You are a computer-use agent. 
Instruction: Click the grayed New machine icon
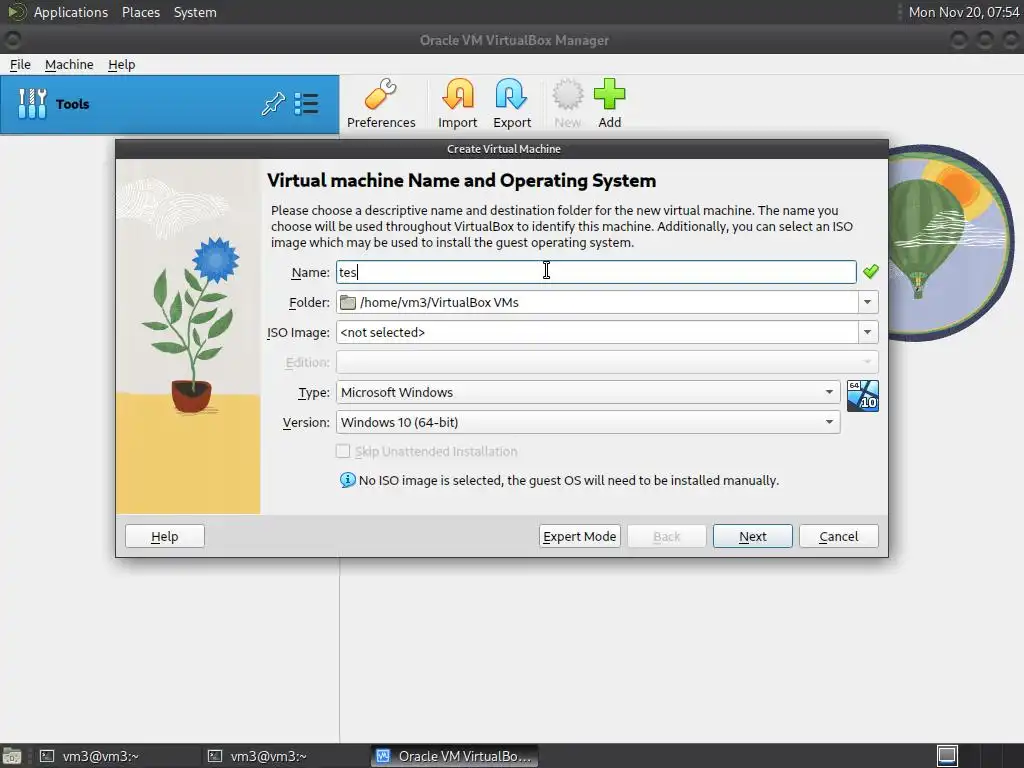(x=567, y=104)
